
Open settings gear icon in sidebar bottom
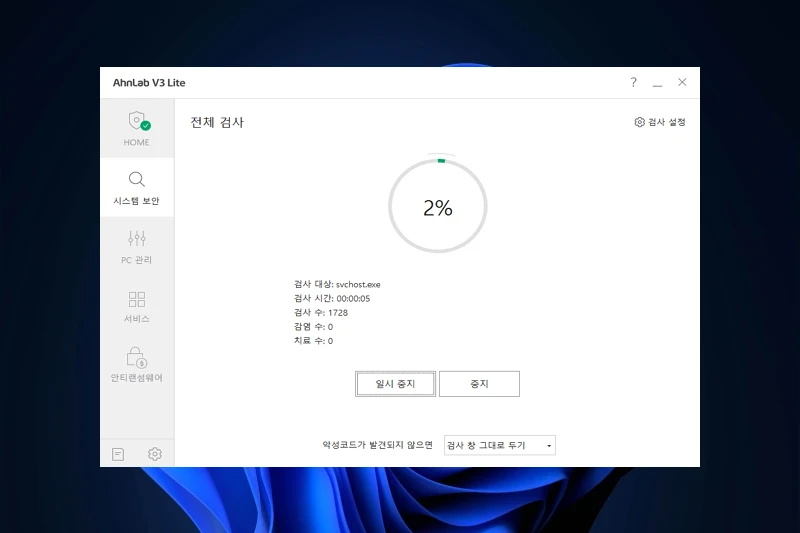click(x=155, y=454)
